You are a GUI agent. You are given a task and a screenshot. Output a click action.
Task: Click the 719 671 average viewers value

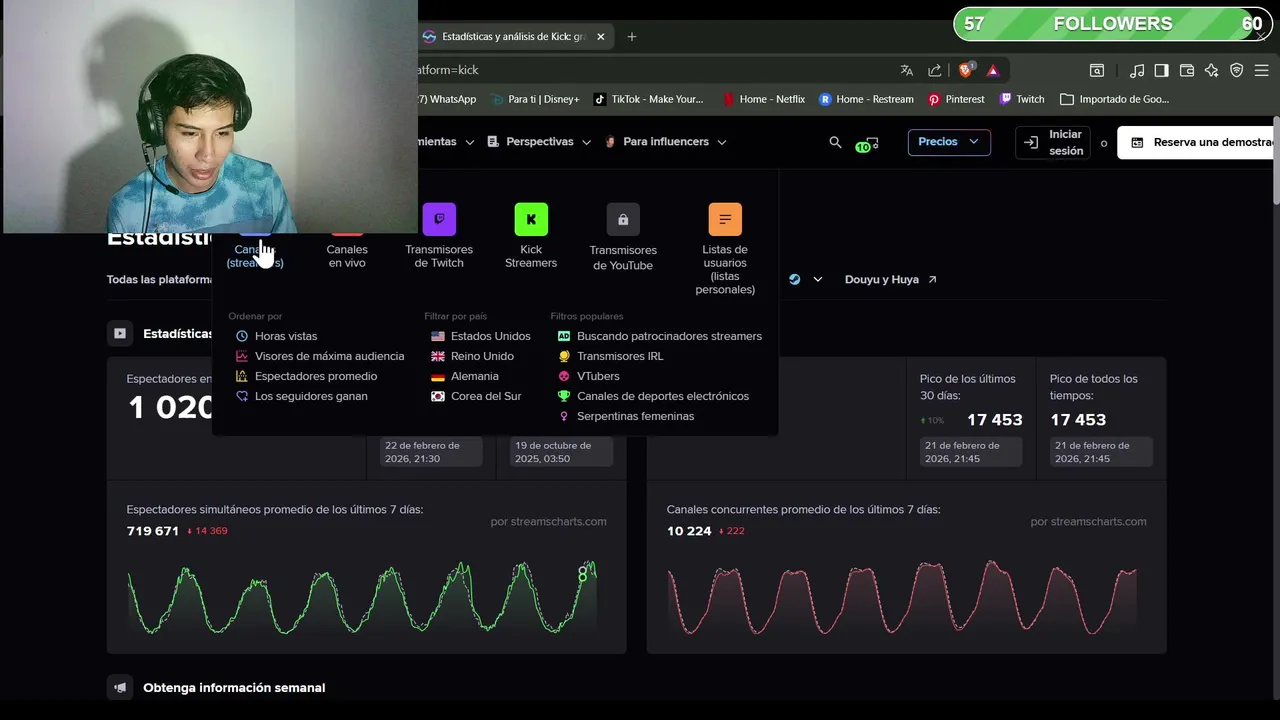pos(153,531)
